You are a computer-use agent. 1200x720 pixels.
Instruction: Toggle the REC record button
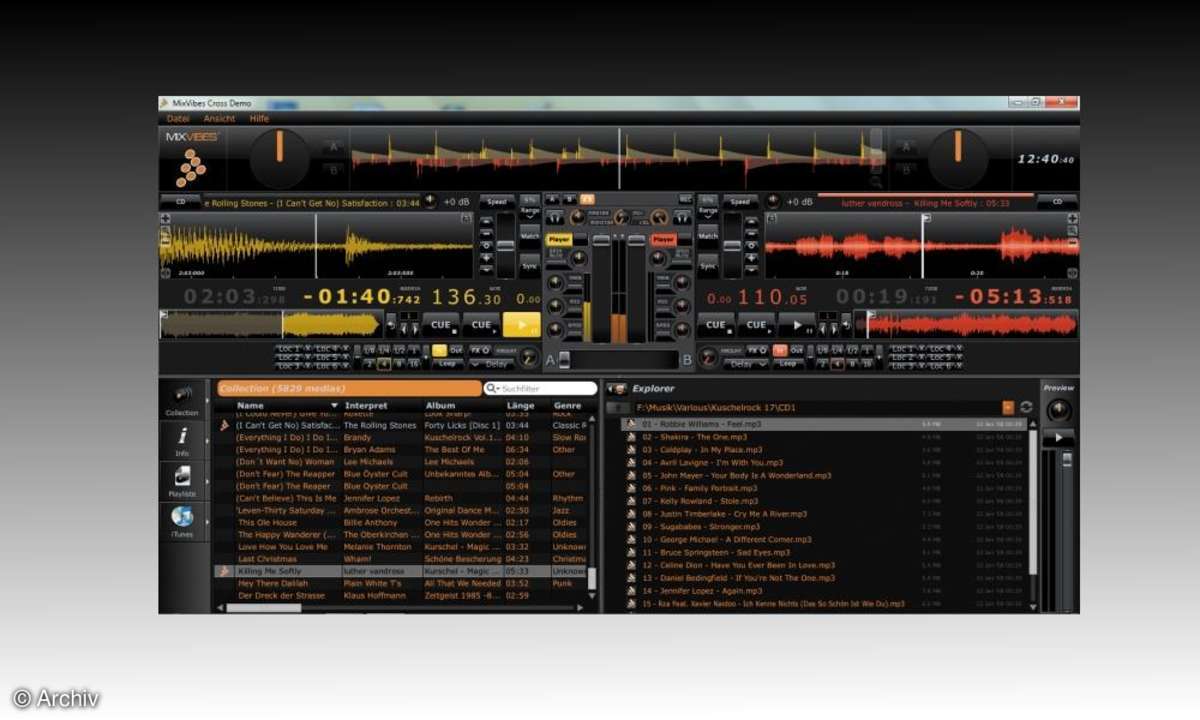tap(685, 198)
